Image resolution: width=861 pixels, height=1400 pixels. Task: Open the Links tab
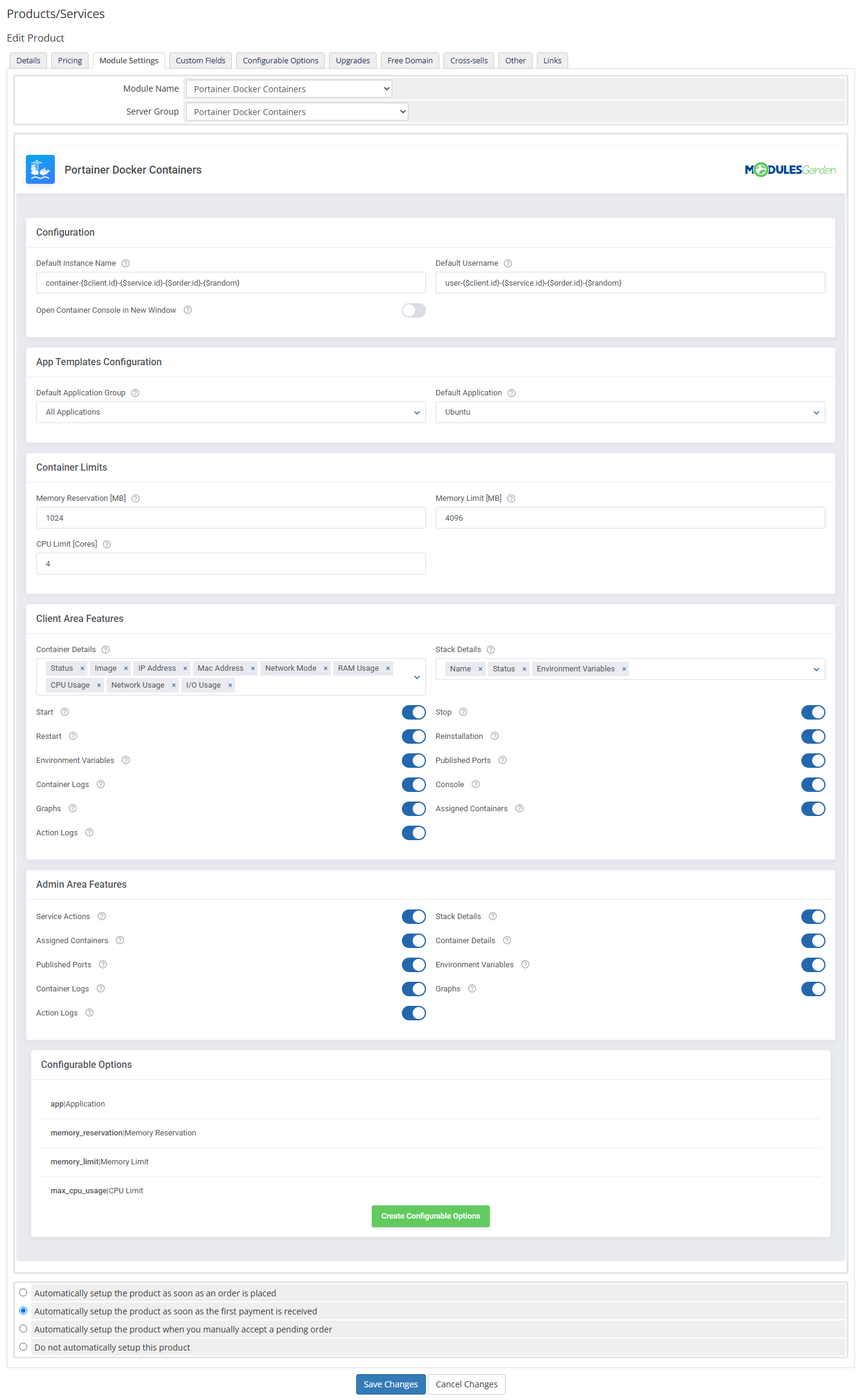pyautogui.click(x=553, y=60)
